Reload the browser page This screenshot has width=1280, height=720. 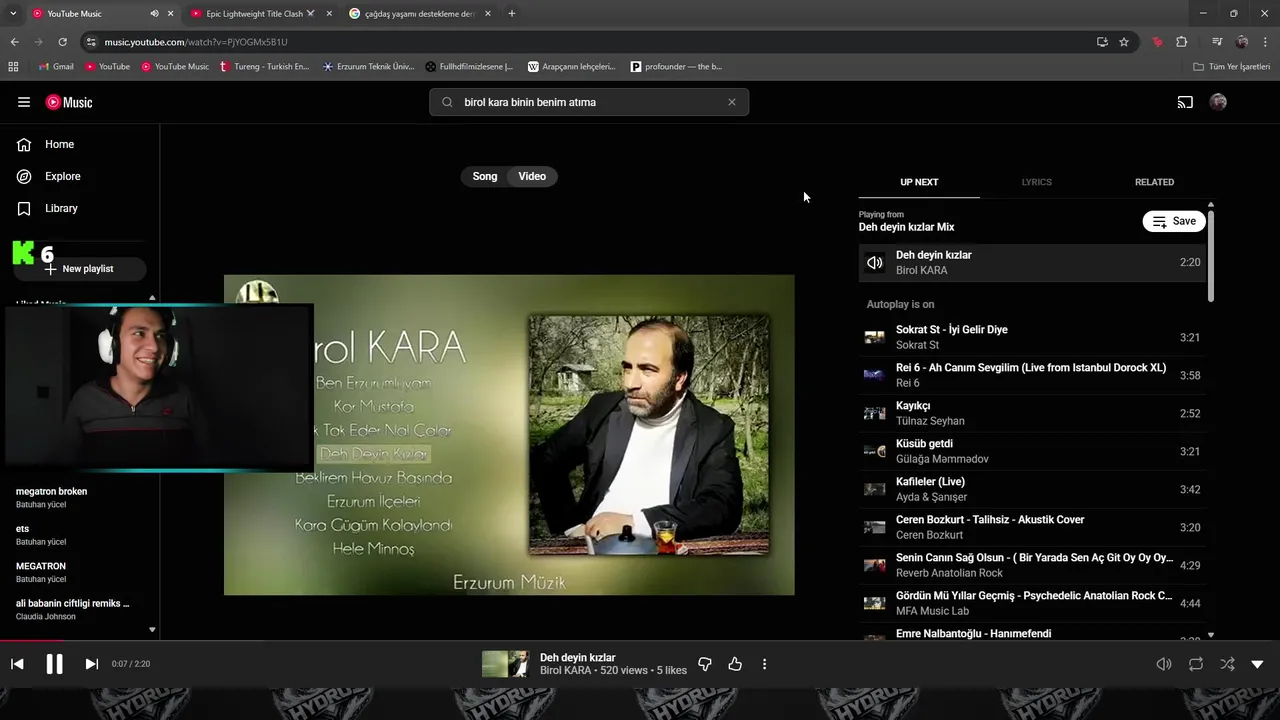point(62,42)
